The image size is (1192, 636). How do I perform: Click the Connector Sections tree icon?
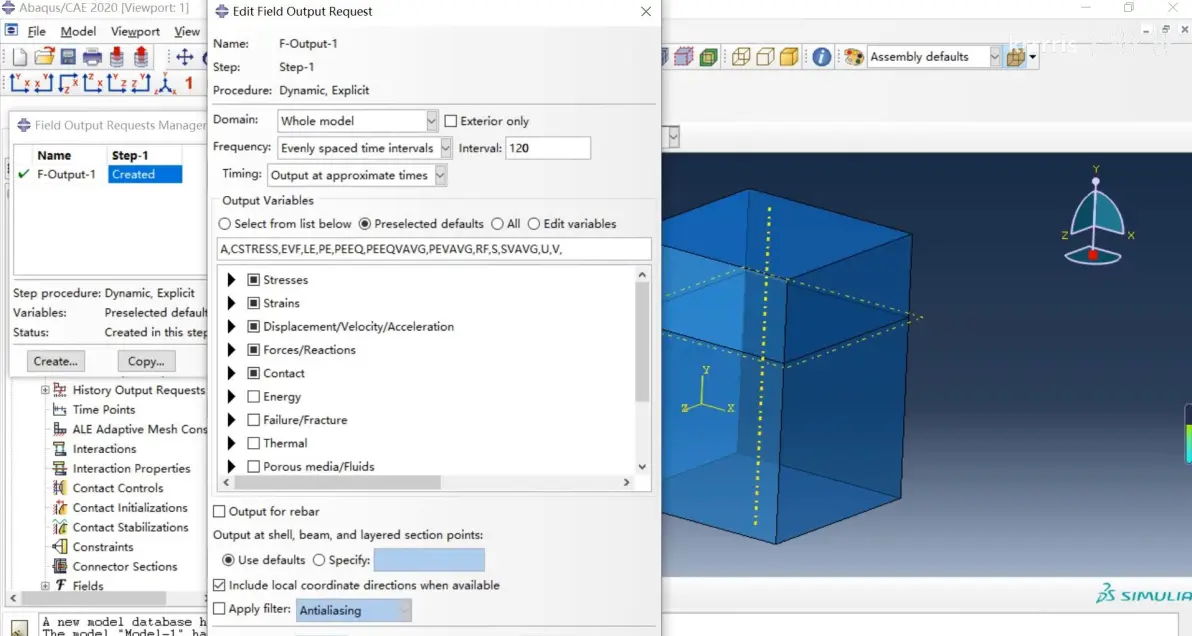[60, 567]
